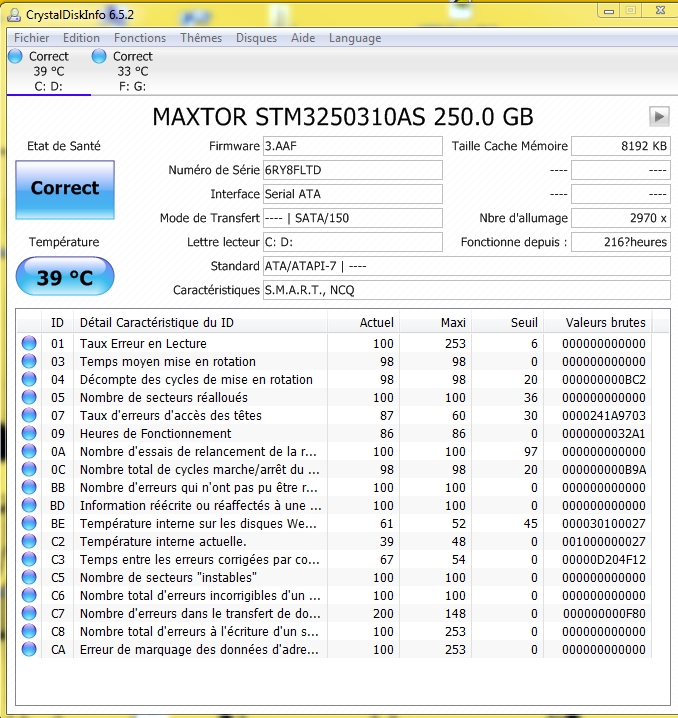Click status orb of attribute C6

click(x=29, y=595)
